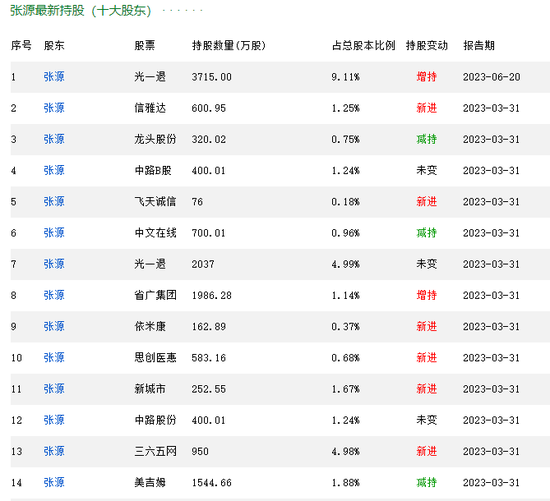Image resolution: width=550 pixels, height=501 pixels.
Task: Open the 张源 link in row 9
Action: point(54,327)
